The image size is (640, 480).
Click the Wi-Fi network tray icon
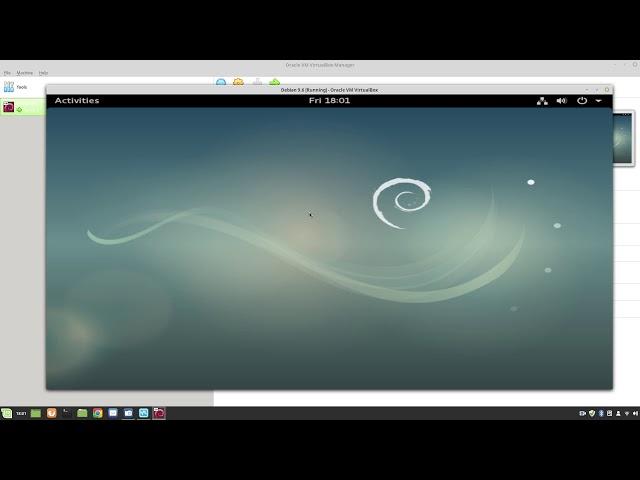pyautogui.click(x=627, y=413)
